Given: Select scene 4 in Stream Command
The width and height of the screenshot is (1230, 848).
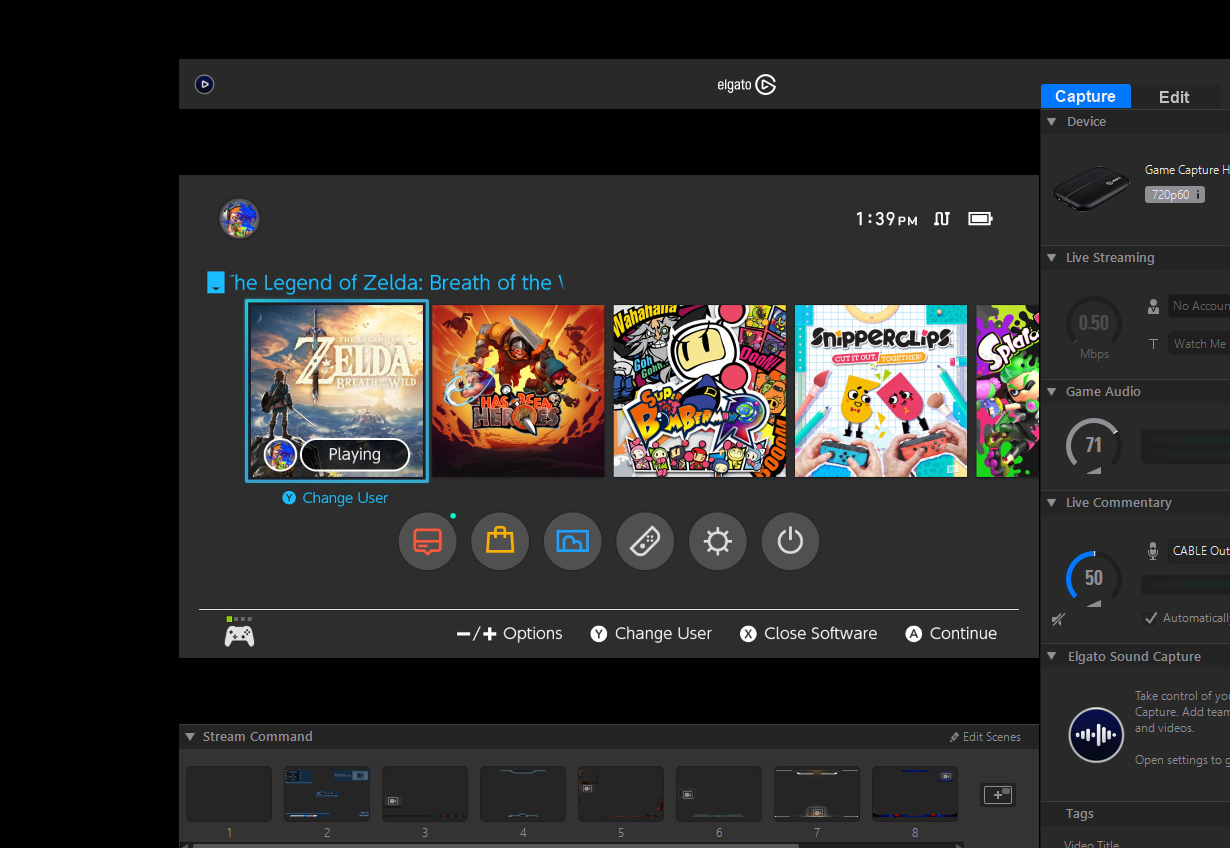Looking at the screenshot, I should click(x=523, y=794).
